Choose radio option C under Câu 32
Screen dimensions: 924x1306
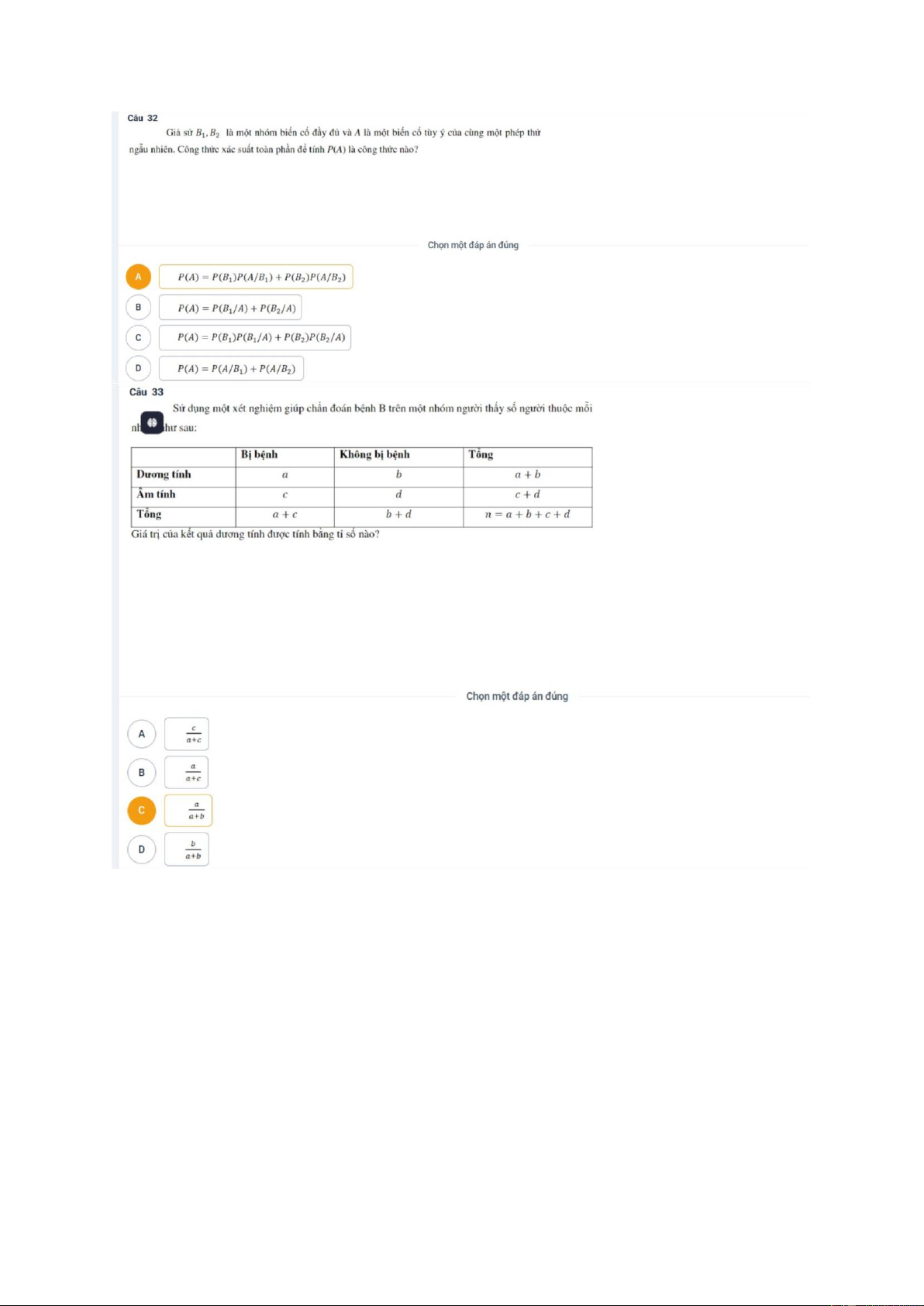coord(138,338)
